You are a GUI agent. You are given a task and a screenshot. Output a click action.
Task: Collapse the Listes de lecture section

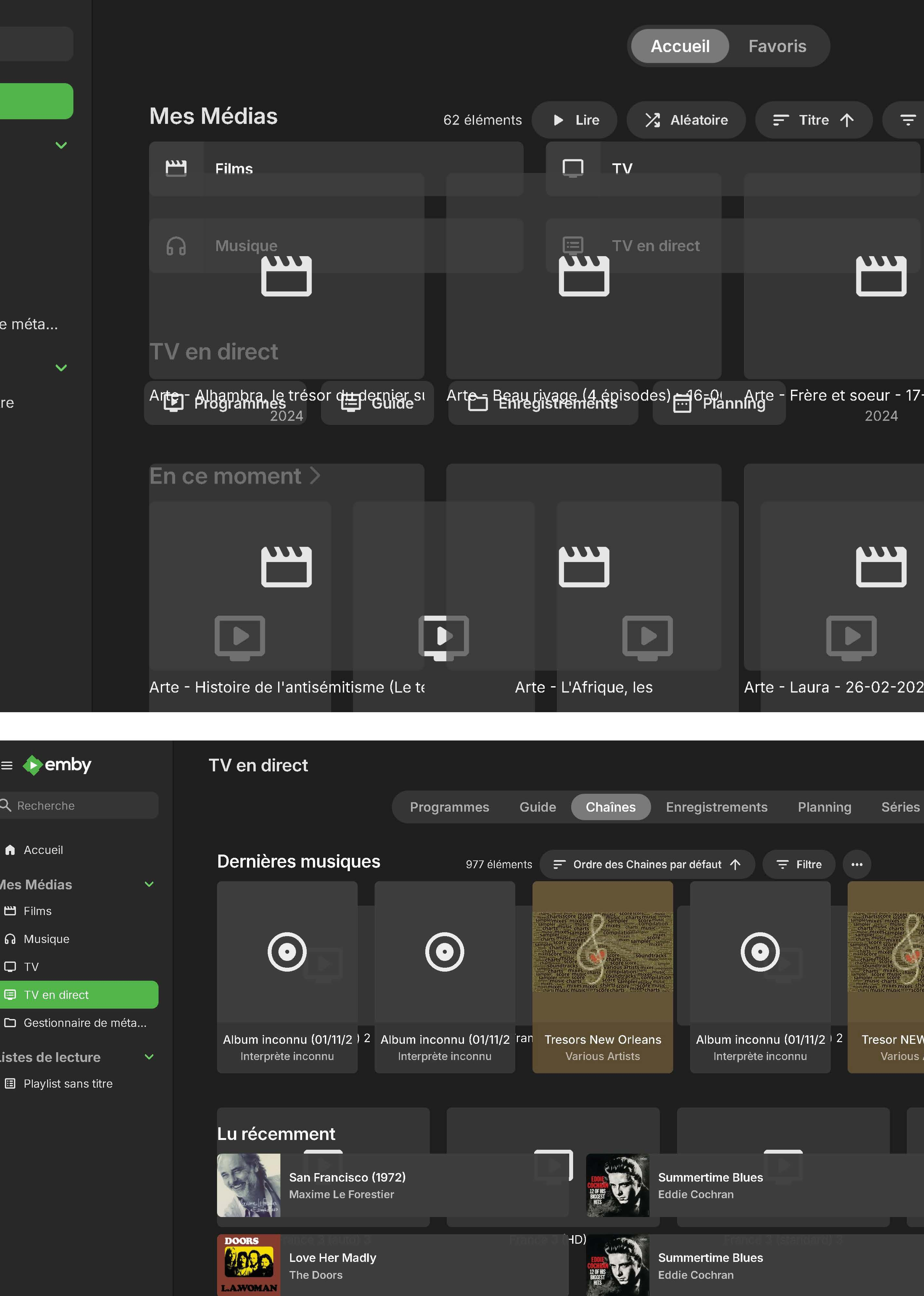pos(149,1056)
